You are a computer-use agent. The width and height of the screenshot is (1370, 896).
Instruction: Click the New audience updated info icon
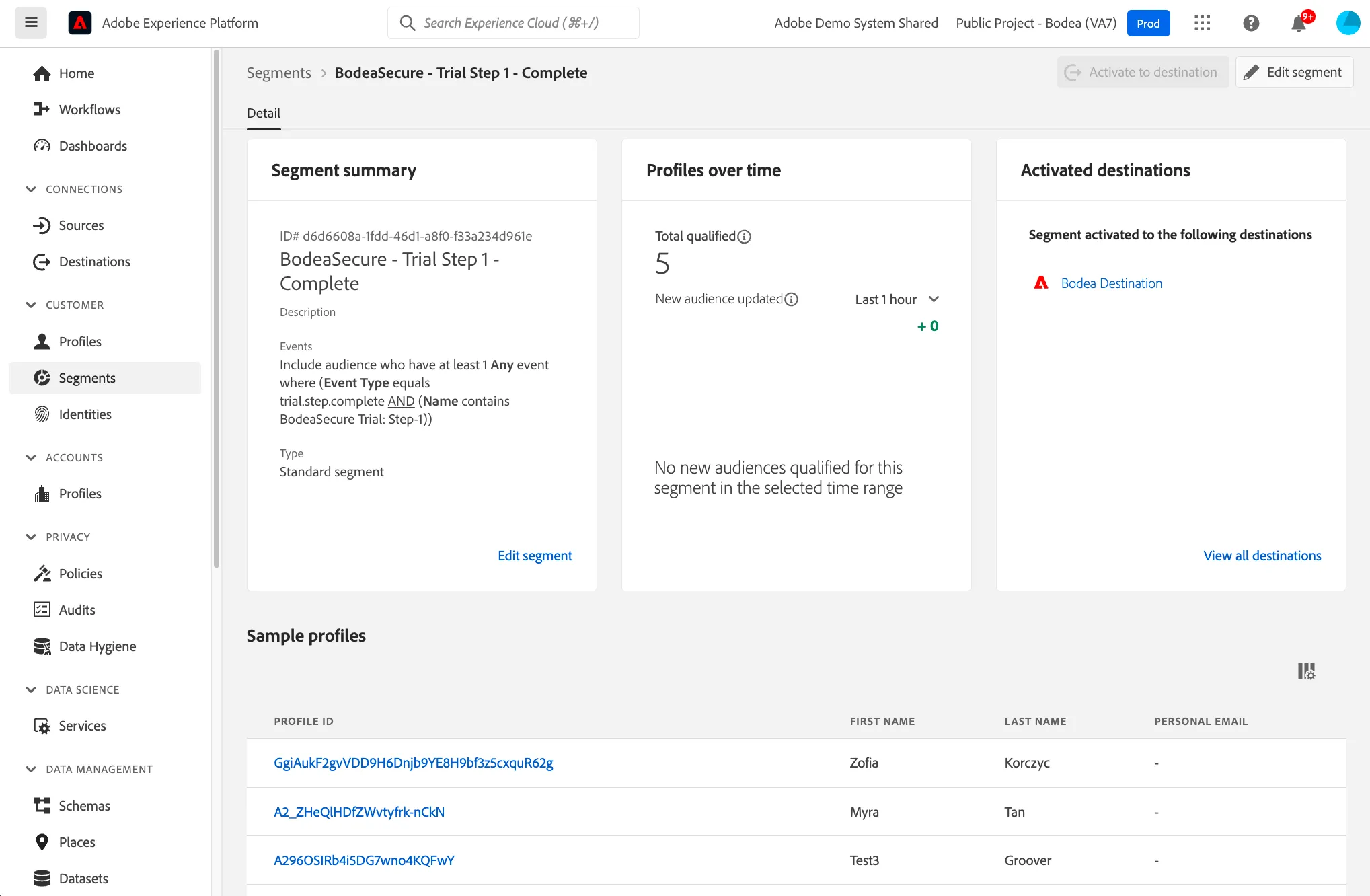[792, 299]
